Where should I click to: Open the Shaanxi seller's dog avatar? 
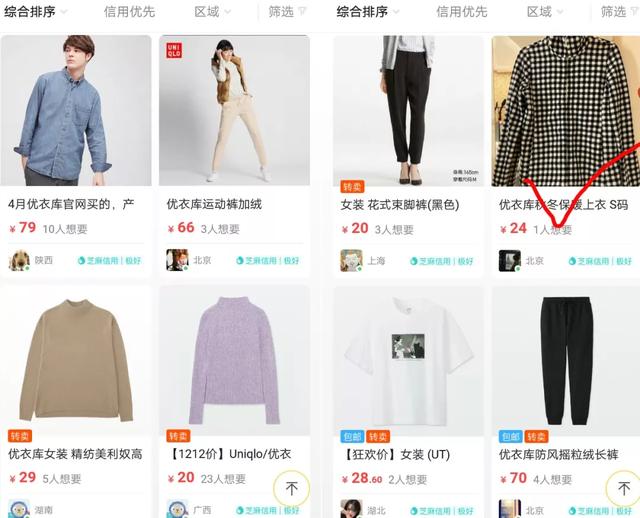coord(19,260)
